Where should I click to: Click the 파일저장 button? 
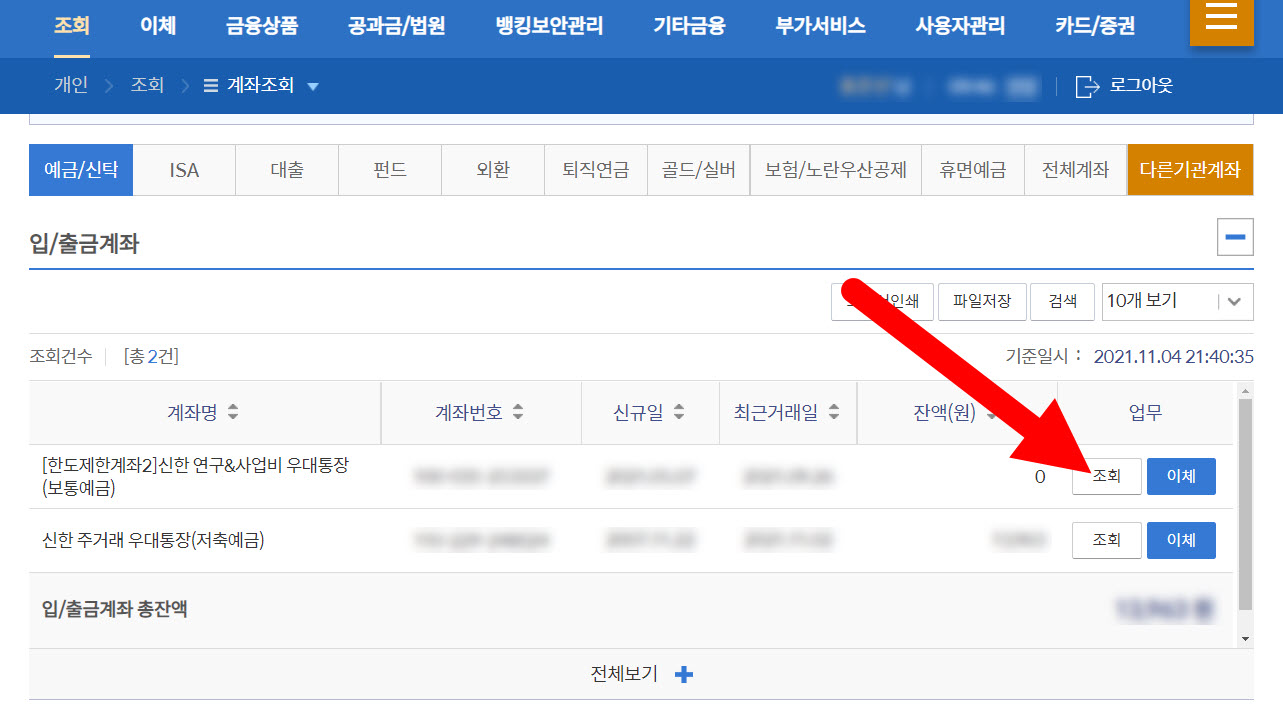tap(982, 301)
